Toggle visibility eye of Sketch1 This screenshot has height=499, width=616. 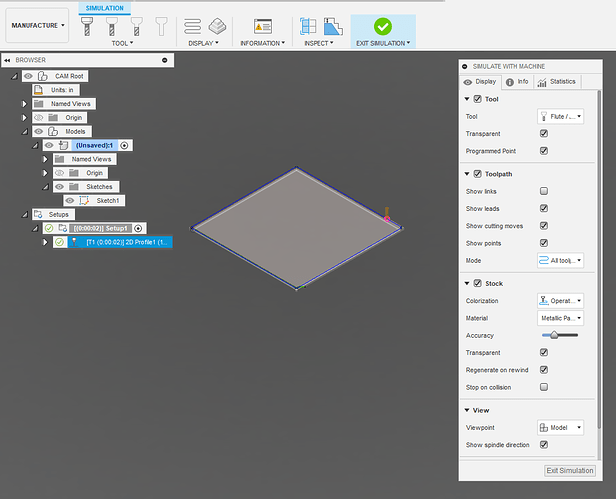tap(70, 200)
